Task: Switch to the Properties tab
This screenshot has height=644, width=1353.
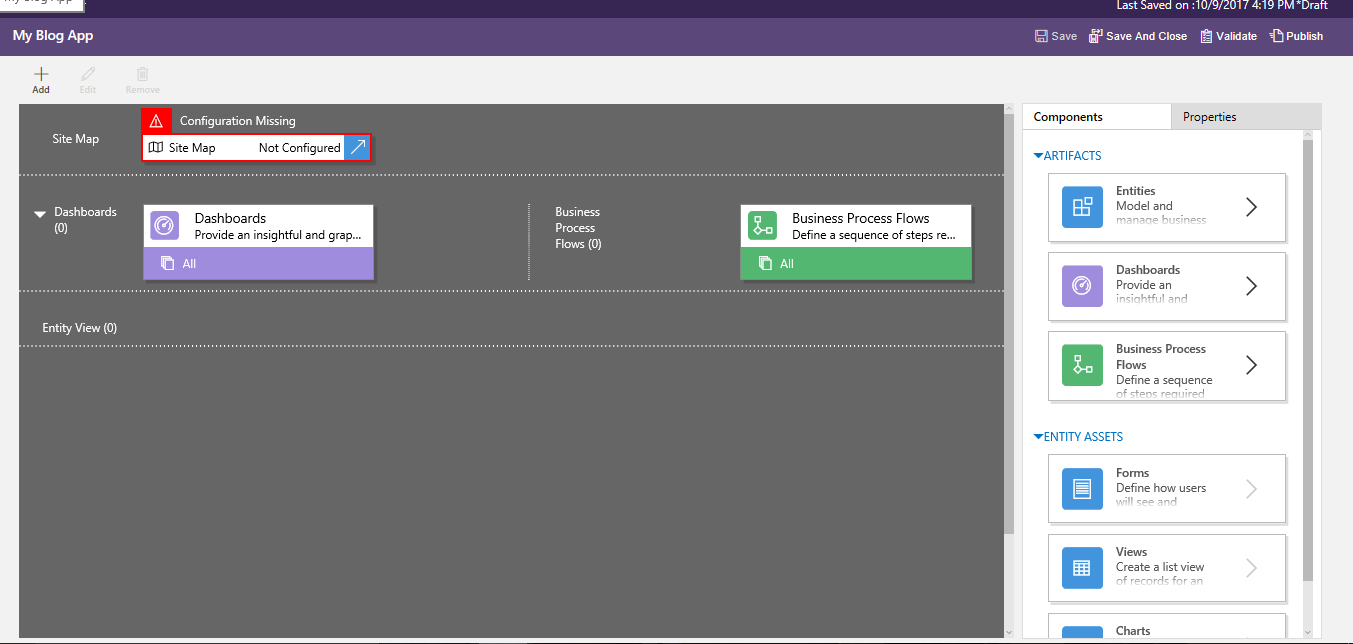Action: pos(1209,116)
